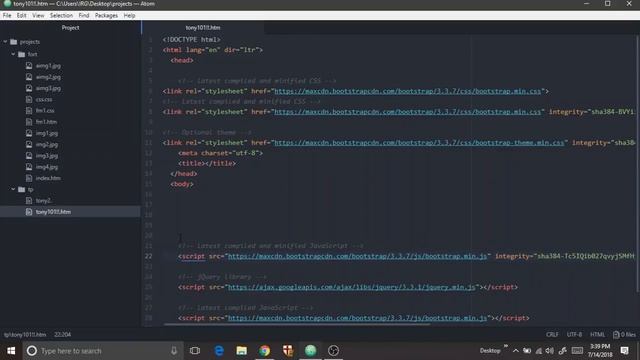The height and width of the screenshot is (360, 640).
Task: Show hidden system tray icons
Action: [516, 351]
